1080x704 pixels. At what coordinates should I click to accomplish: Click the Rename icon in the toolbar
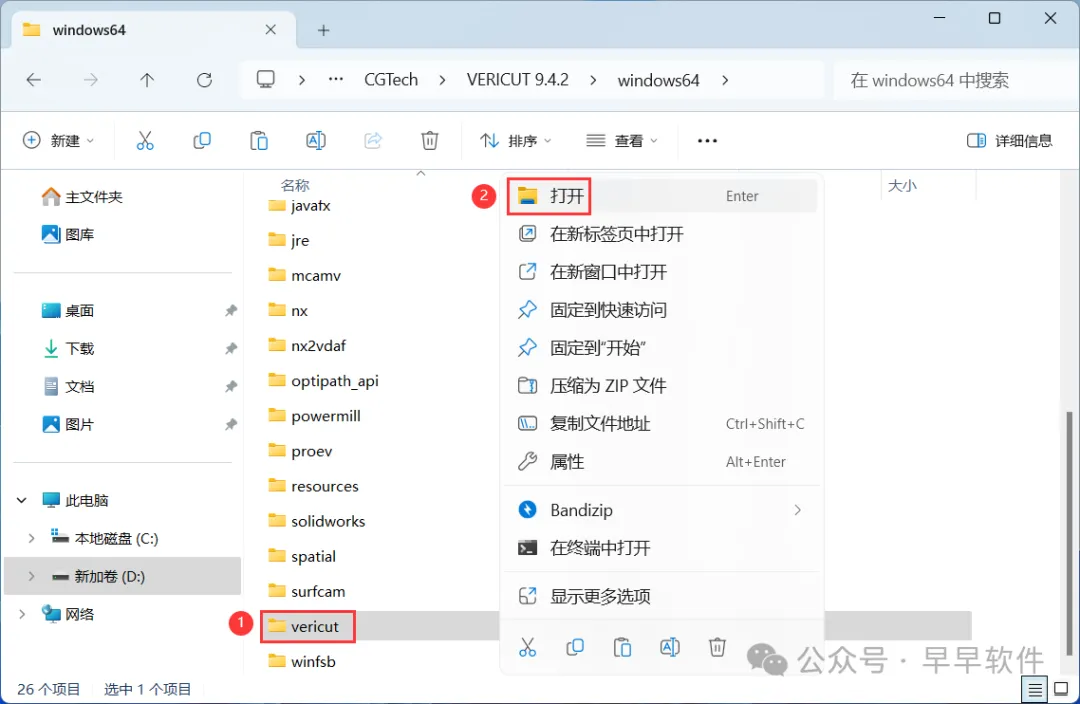click(x=315, y=141)
